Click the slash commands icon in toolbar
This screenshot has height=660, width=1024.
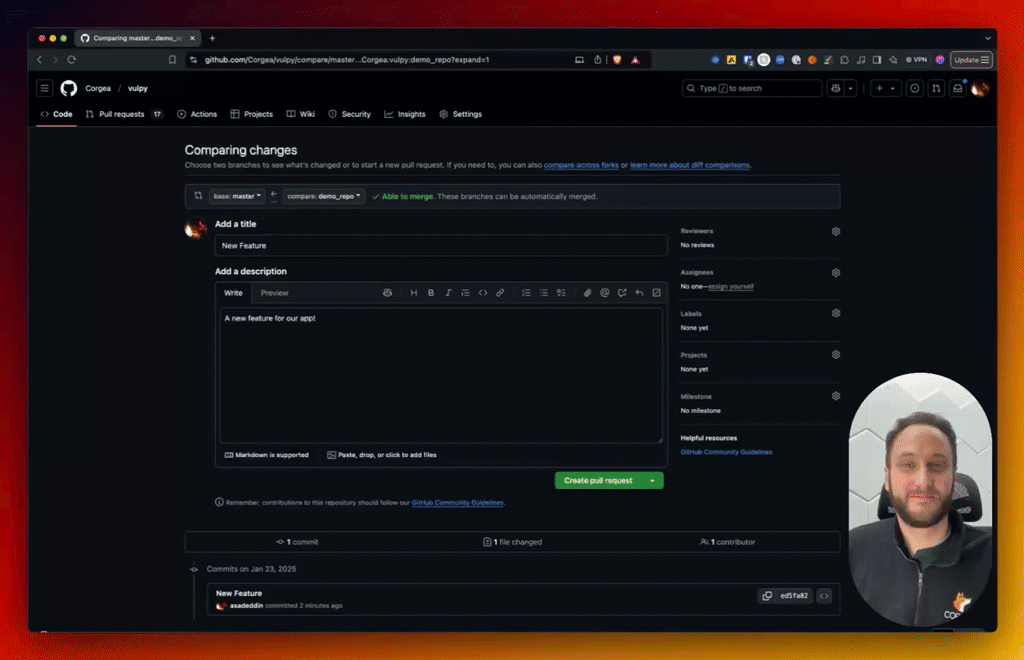656,293
